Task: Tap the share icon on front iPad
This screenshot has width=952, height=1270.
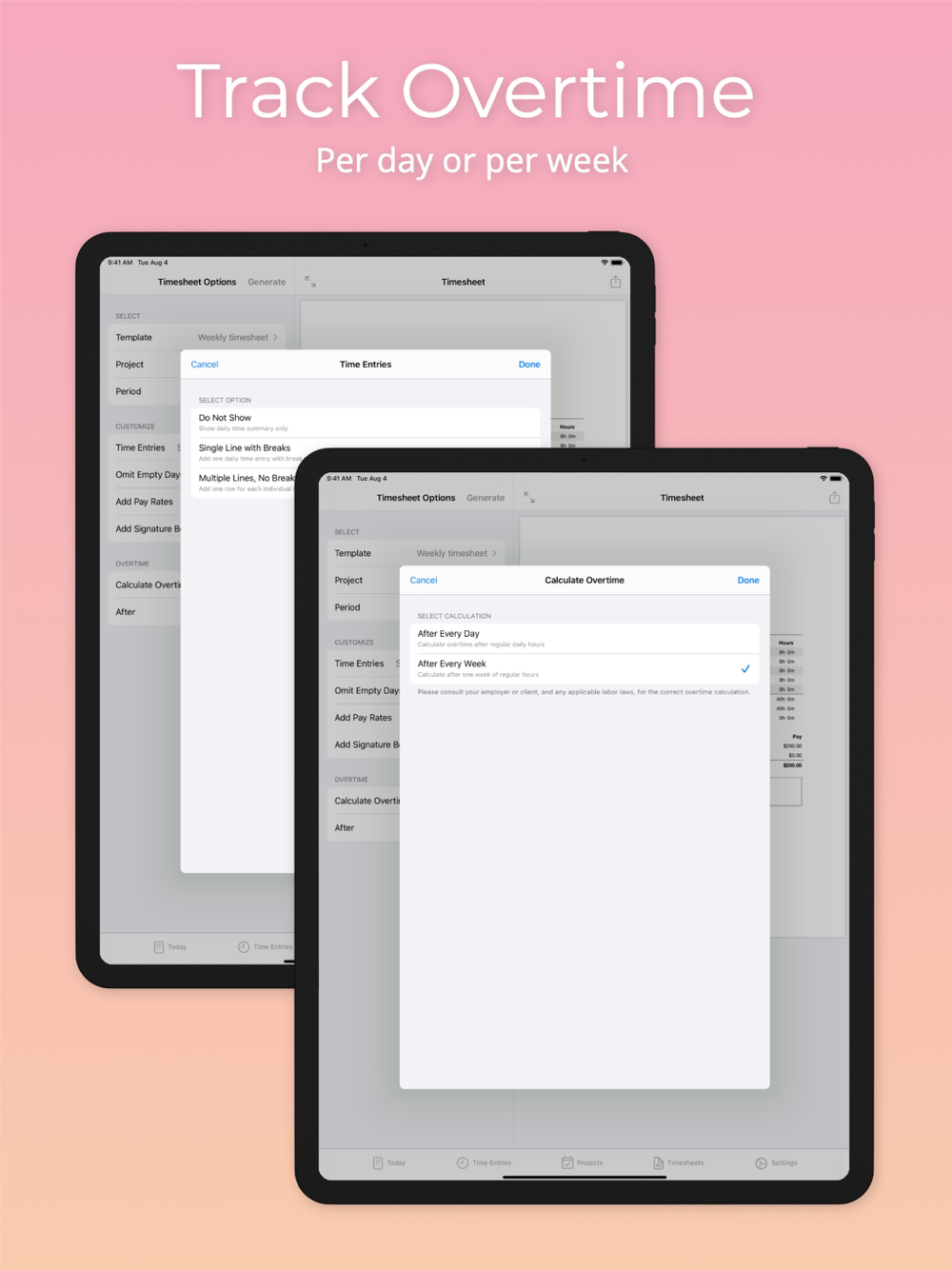Action: (x=834, y=498)
